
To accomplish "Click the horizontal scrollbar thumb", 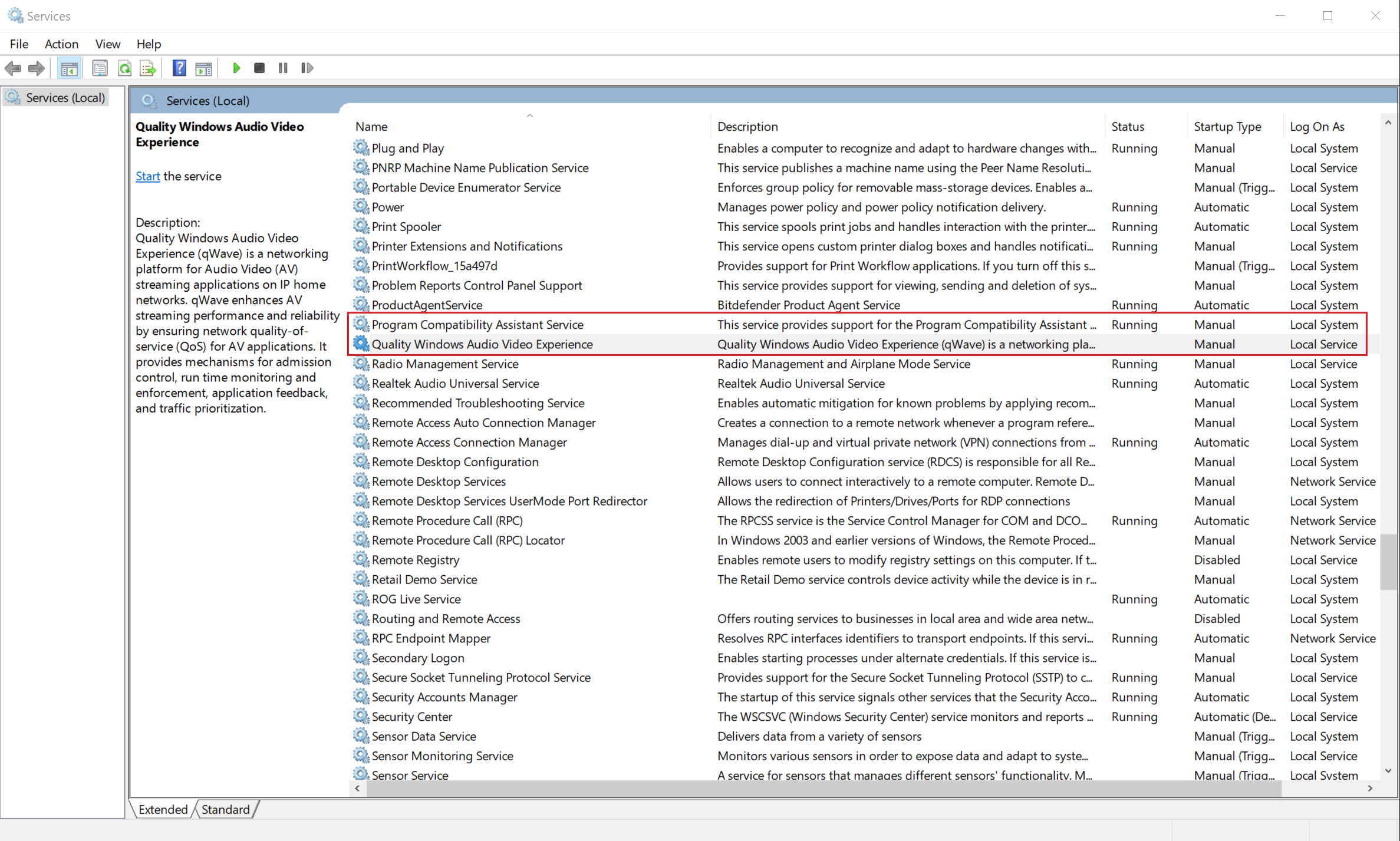I will point(824,788).
